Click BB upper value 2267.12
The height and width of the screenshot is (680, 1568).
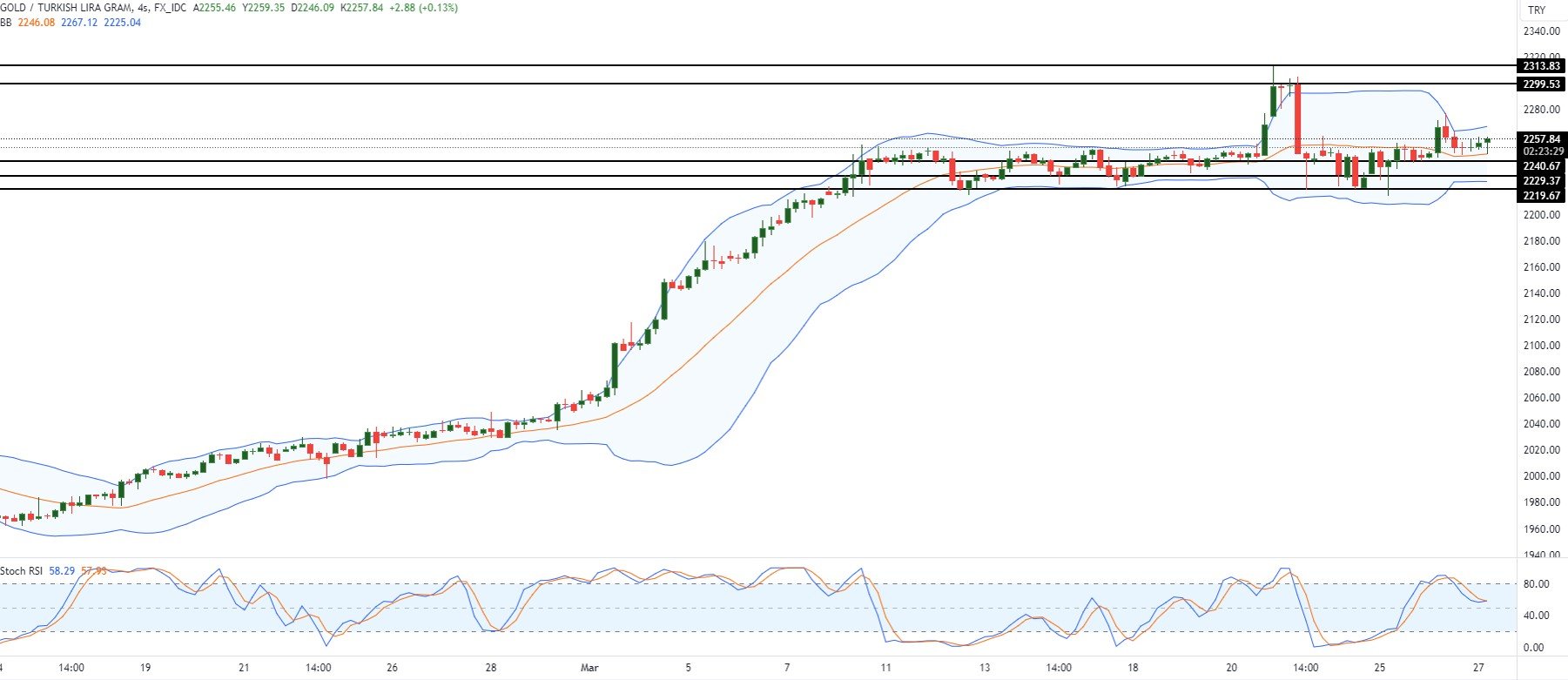pyautogui.click(x=79, y=23)
